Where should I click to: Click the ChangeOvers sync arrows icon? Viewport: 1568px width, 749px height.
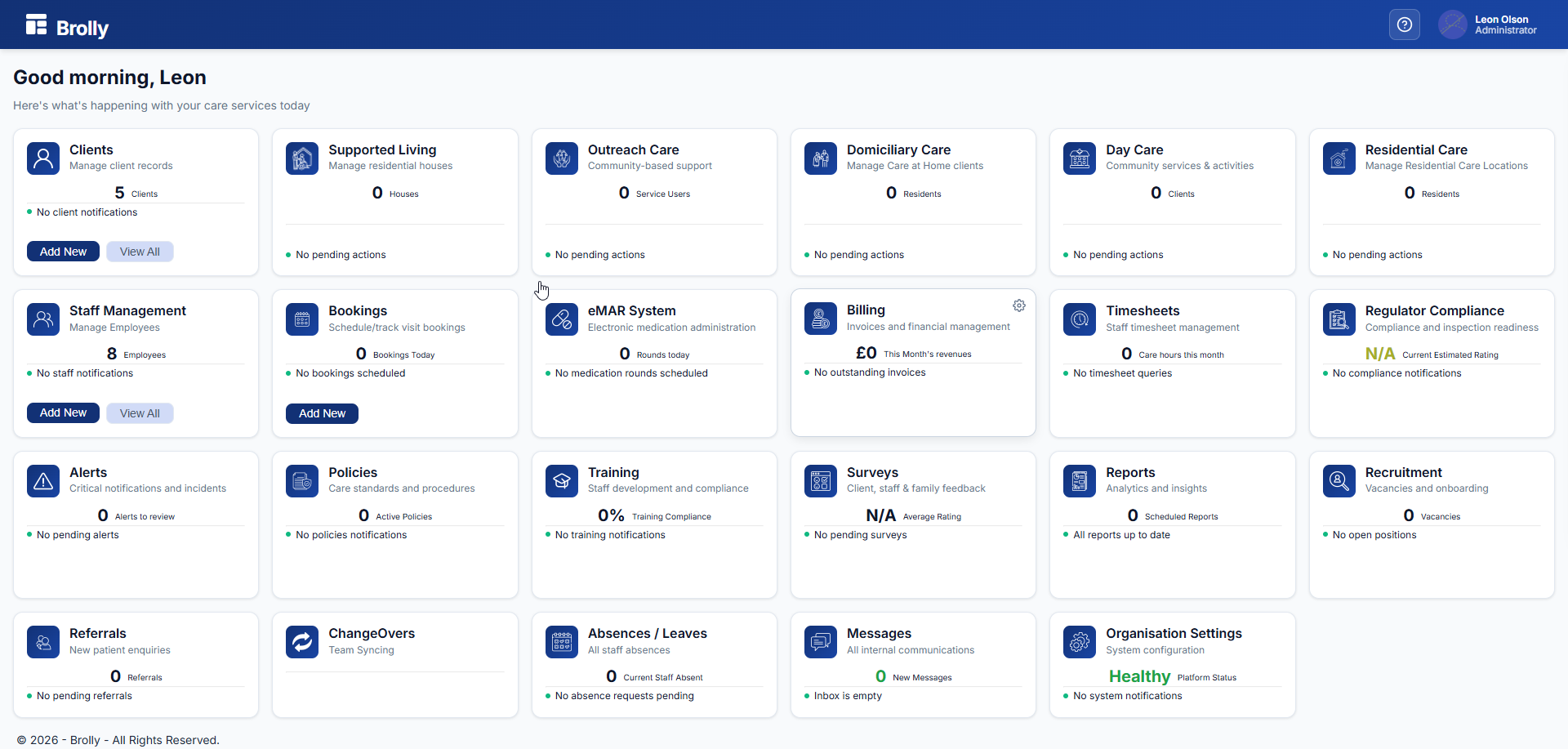click(x=302, y=642)
